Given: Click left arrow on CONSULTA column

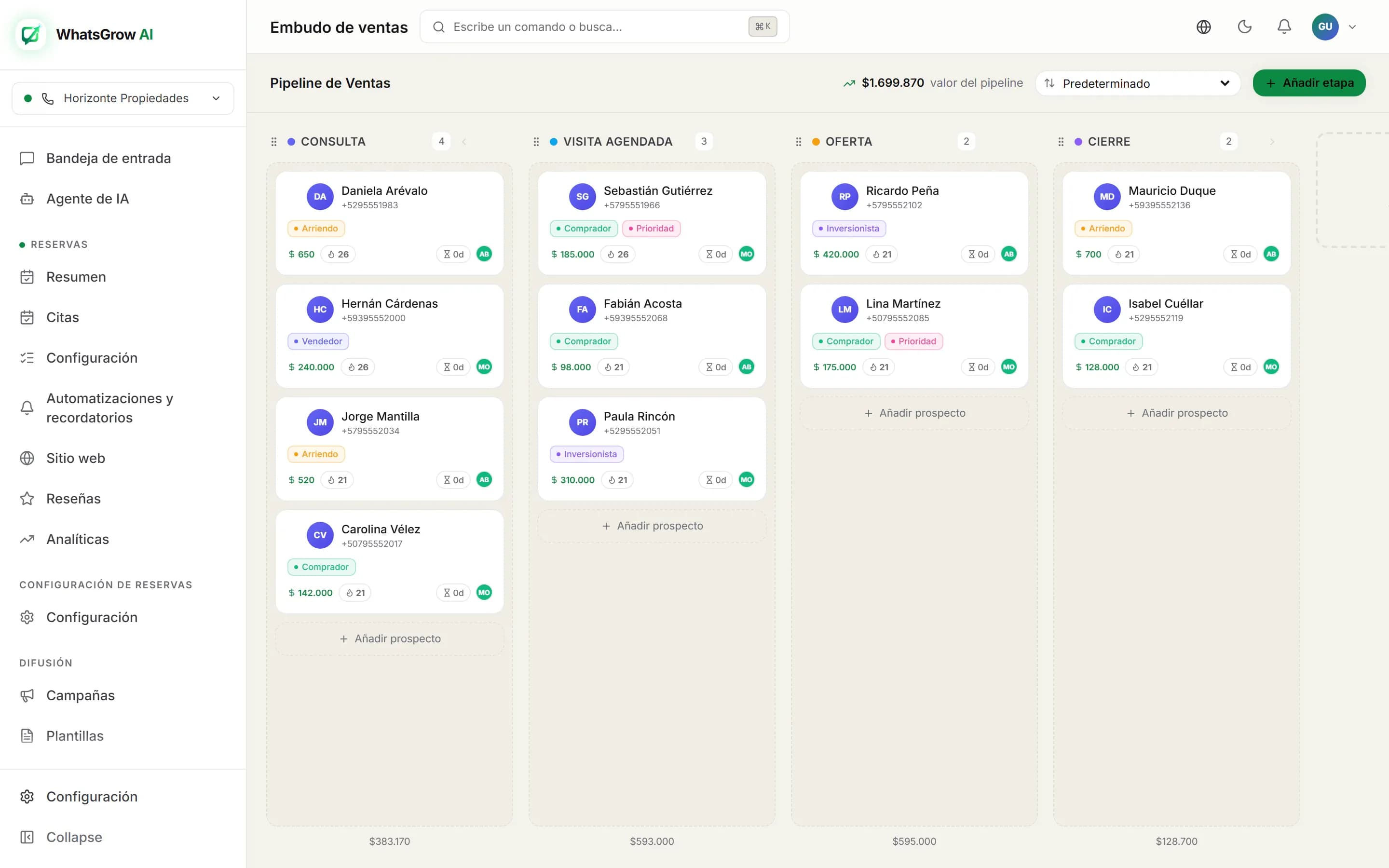Looking at the screenshot, I should click(464, 142).
